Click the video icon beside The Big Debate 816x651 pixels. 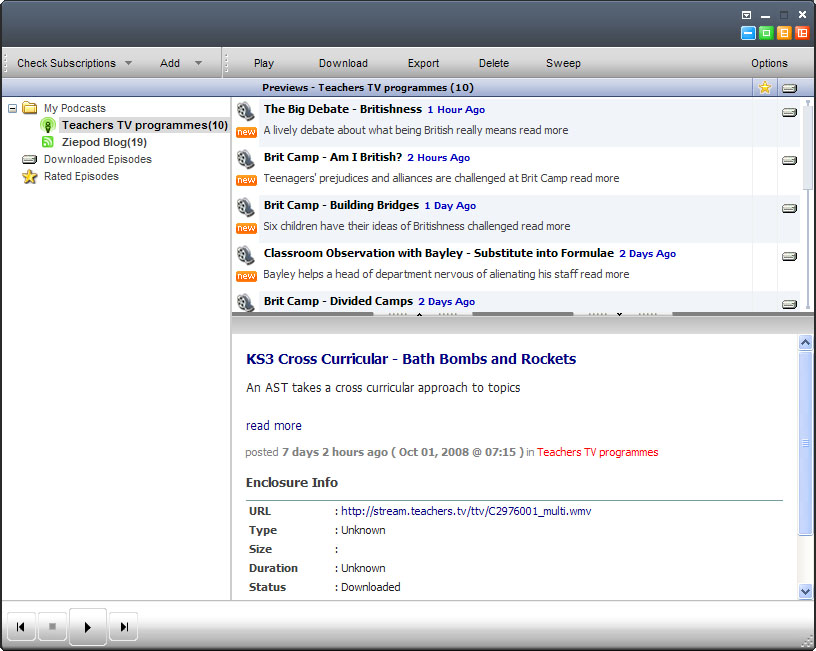pos(245,111)
